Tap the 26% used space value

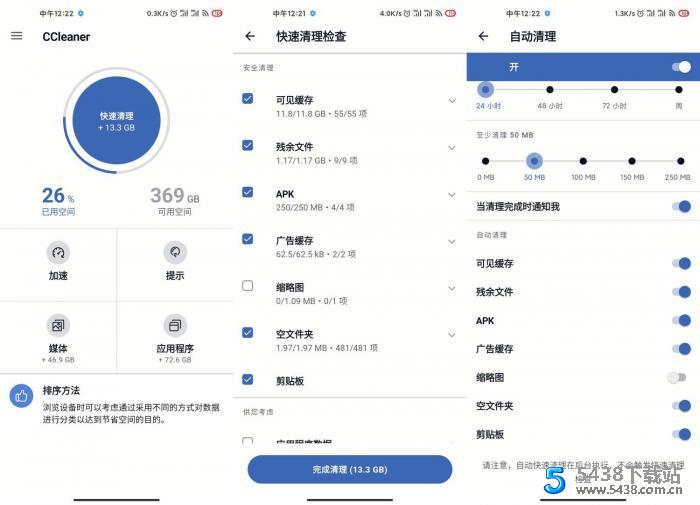pyautogui.click(x=58, y=196)
